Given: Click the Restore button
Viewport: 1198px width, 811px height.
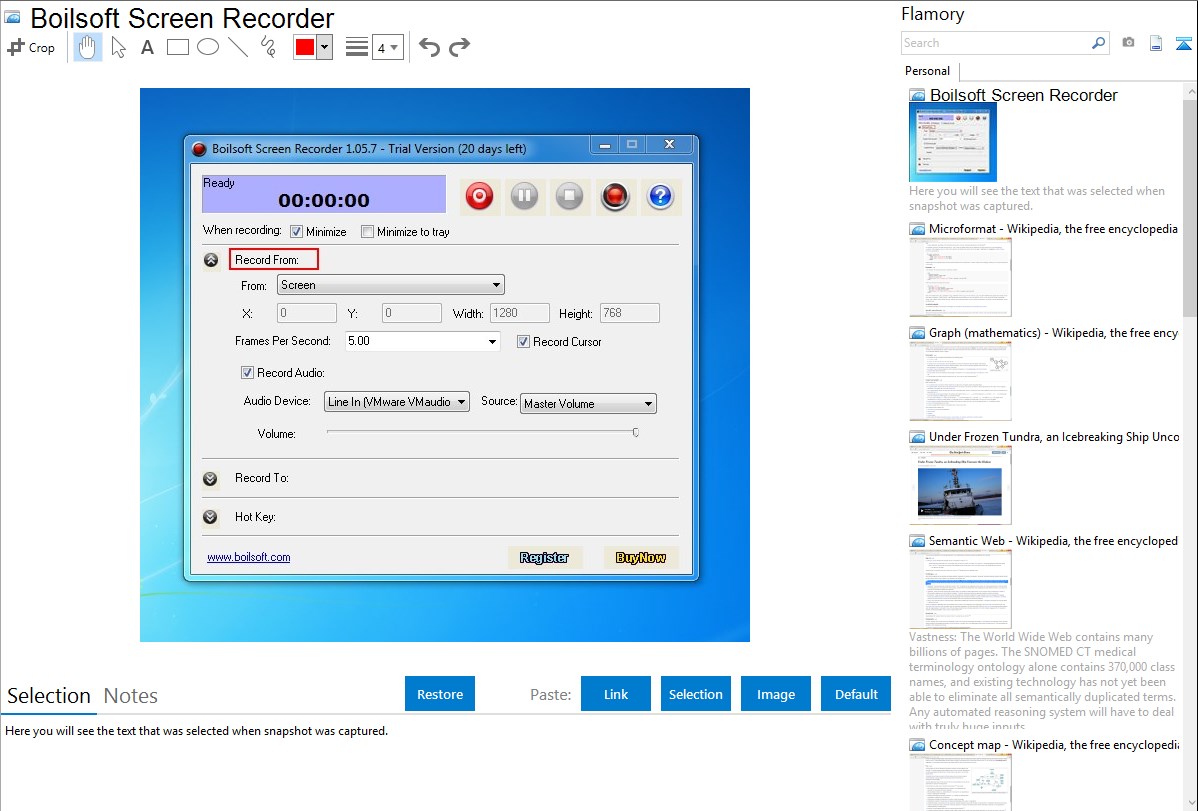Looking at the screenshot, I should (440, 694).
